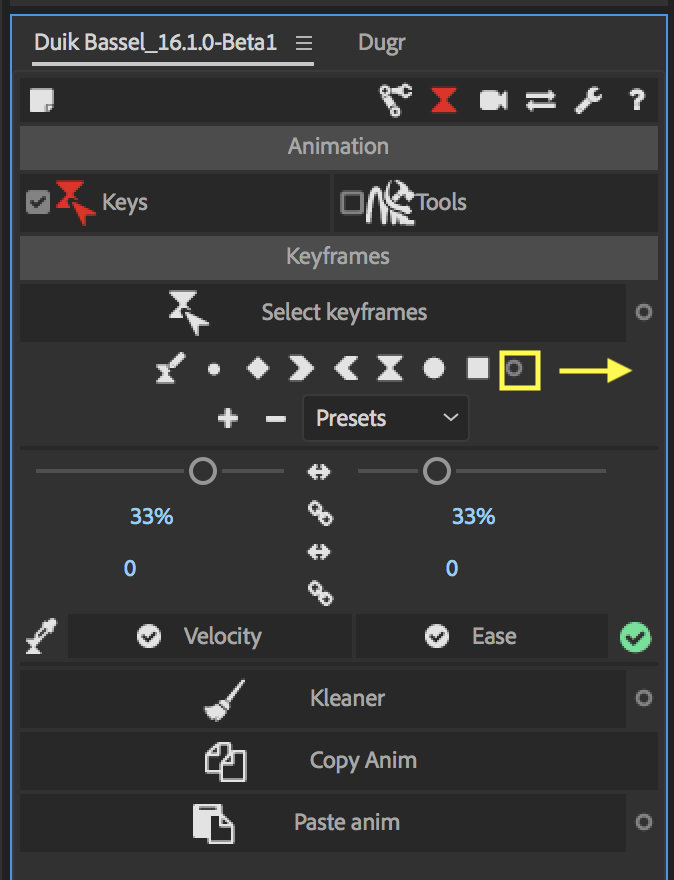Open Duik settings with the wrench icon
Image resolution: width=674 pixels, height=880 pixels.
coord(588,99)
